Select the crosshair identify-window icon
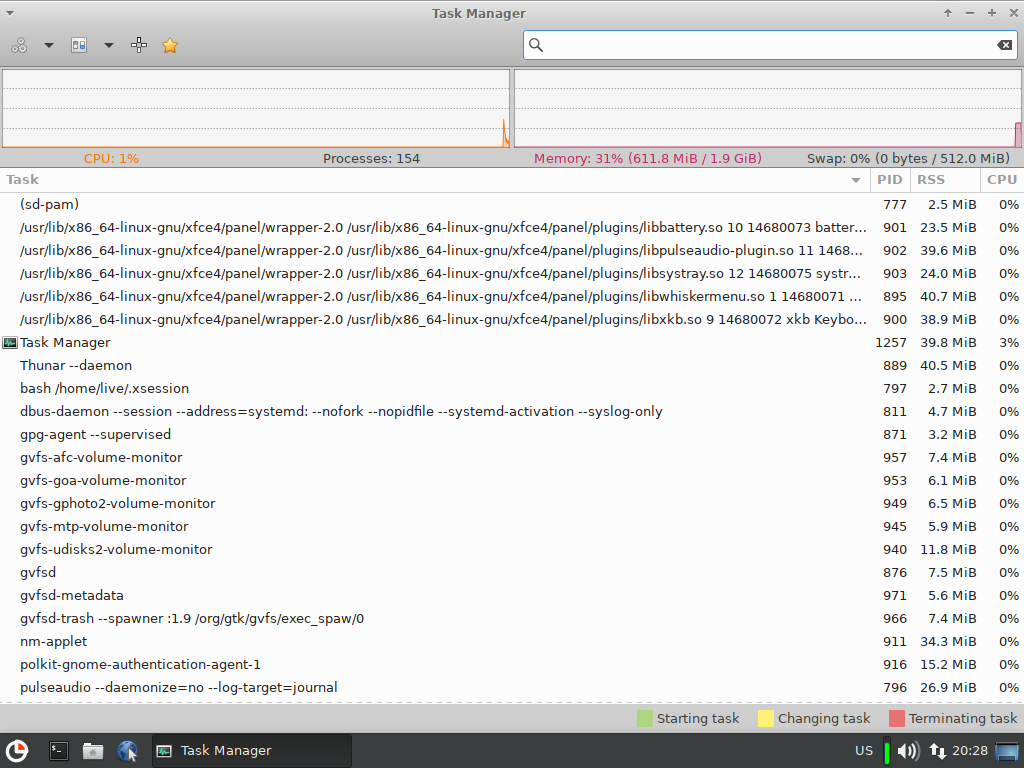The height and width of the screenshot is (768, 1024). pos(139,45)
